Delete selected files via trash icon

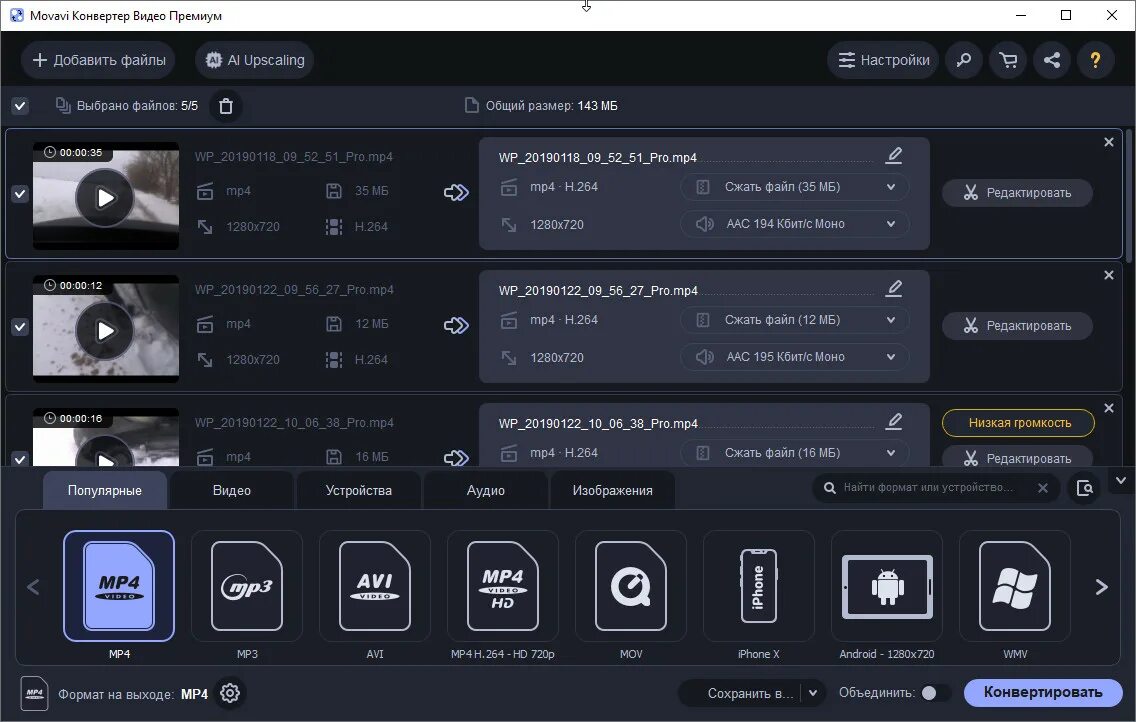click(x=226, y=105)
